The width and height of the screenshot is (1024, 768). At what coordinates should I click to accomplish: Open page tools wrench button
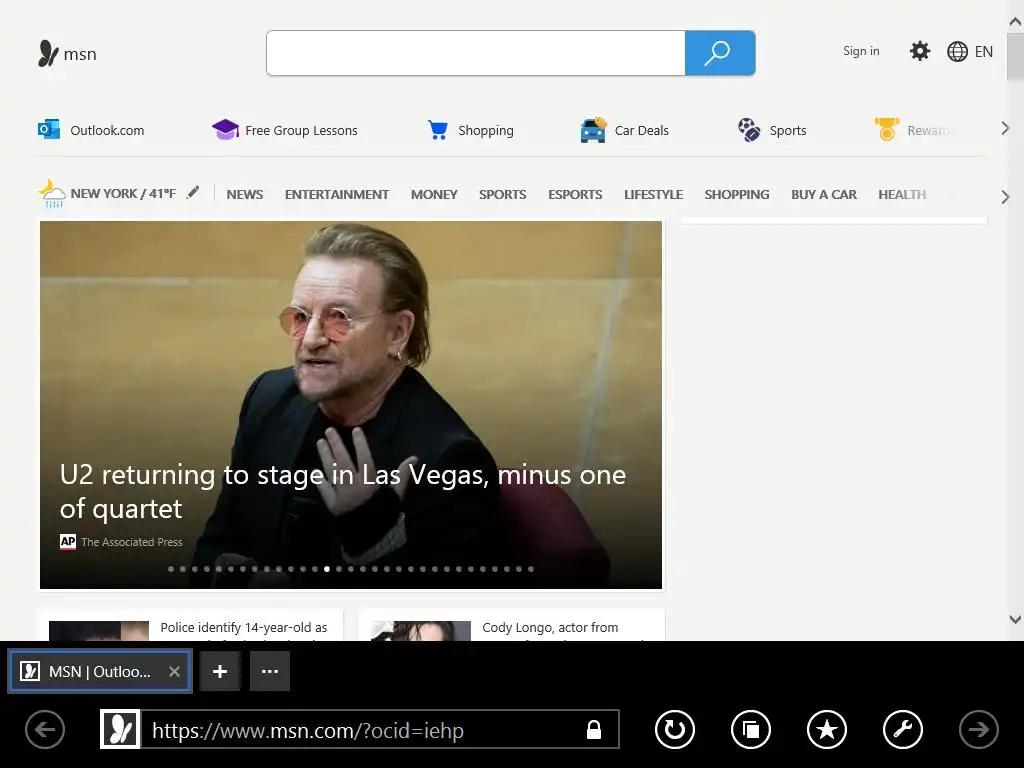(903, 729)
